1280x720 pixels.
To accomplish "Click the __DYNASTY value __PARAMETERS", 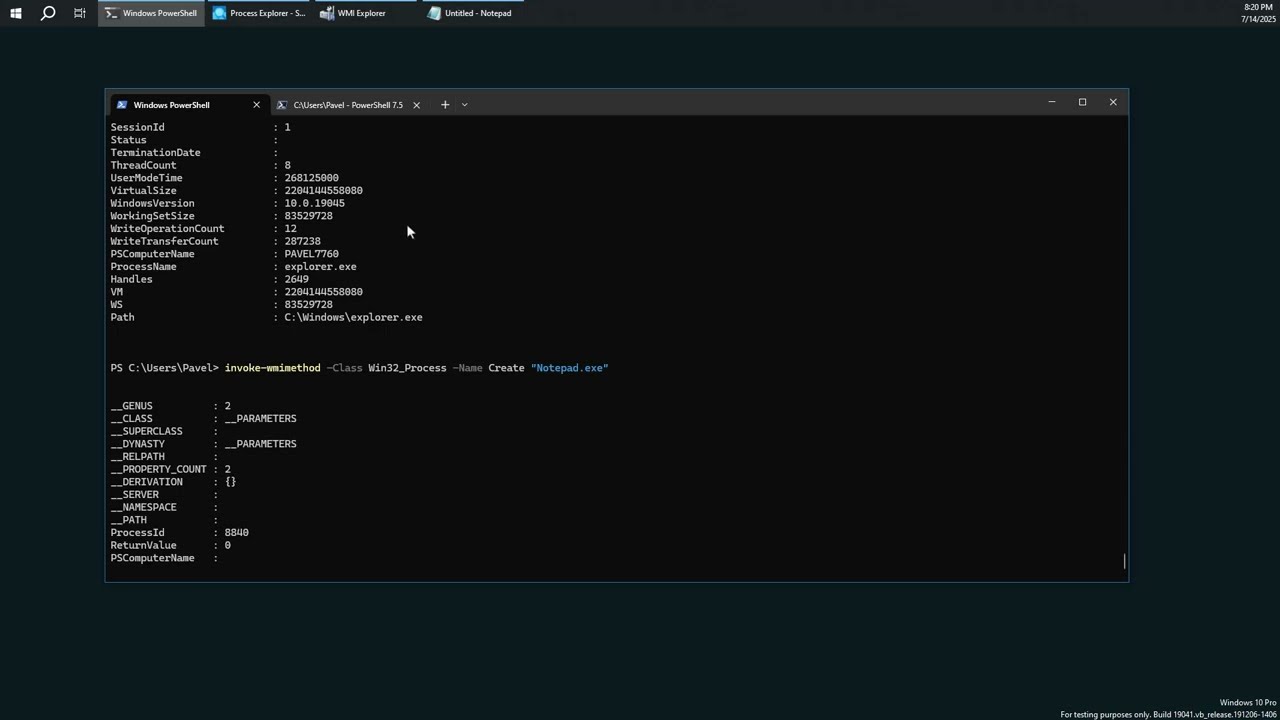I will click(x=260, y=444).
